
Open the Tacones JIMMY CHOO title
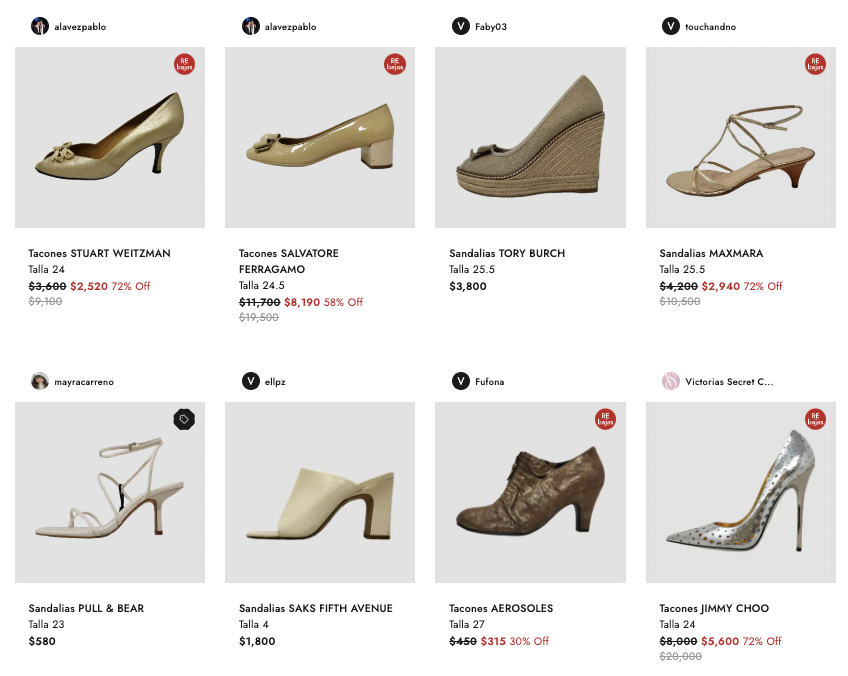(714, 608)
